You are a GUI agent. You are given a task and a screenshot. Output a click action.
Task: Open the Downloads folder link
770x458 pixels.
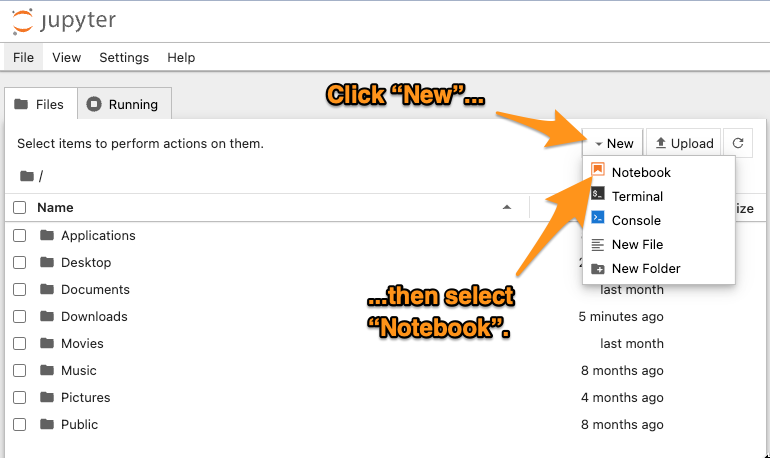(94, 317)
